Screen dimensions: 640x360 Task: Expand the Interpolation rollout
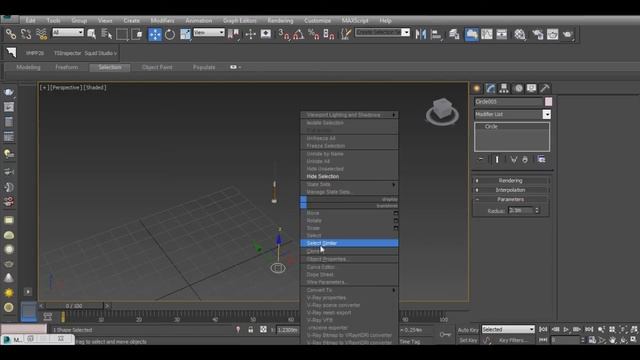[x=511, y=190]
